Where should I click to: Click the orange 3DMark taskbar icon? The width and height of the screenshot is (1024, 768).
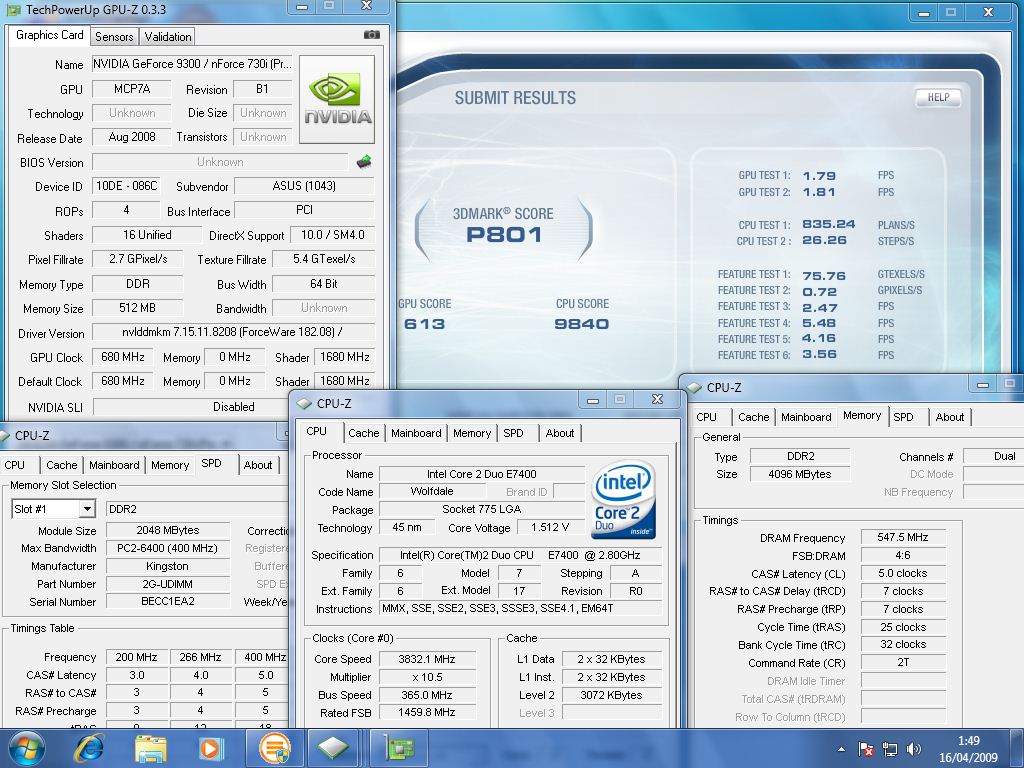[x=274, y=748]
